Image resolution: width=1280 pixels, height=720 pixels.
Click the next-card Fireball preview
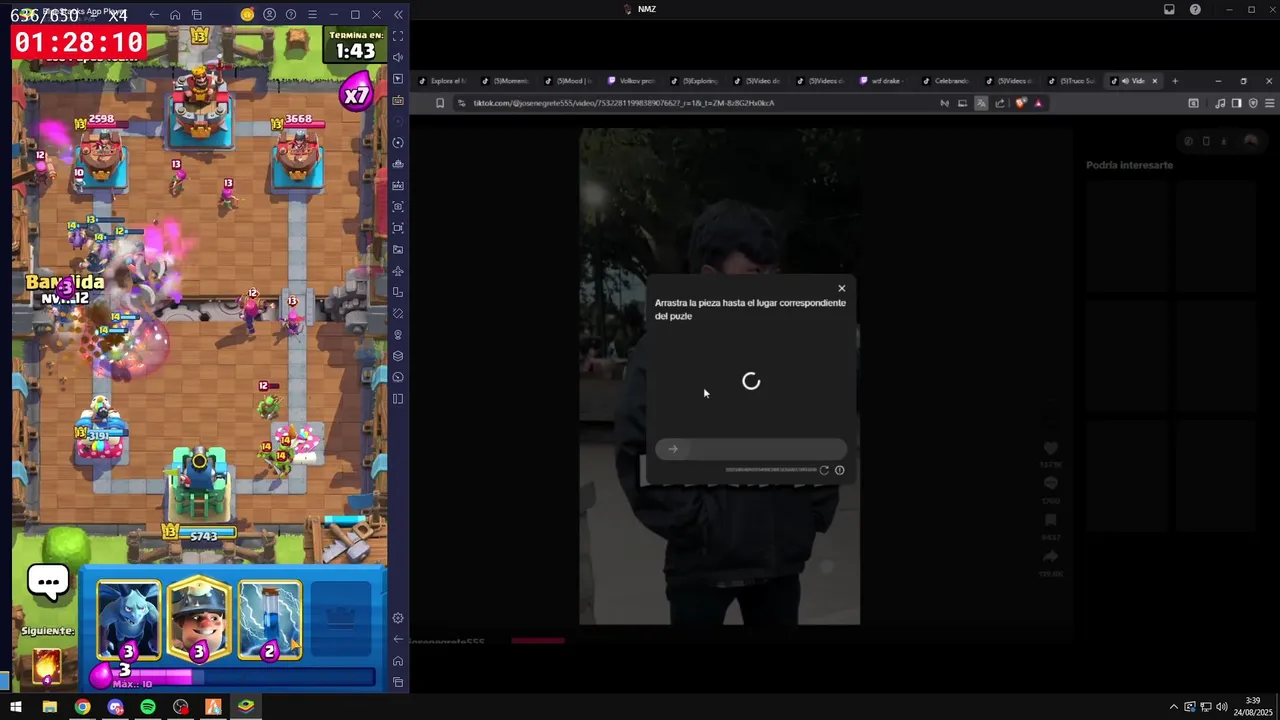click(47, 665)
